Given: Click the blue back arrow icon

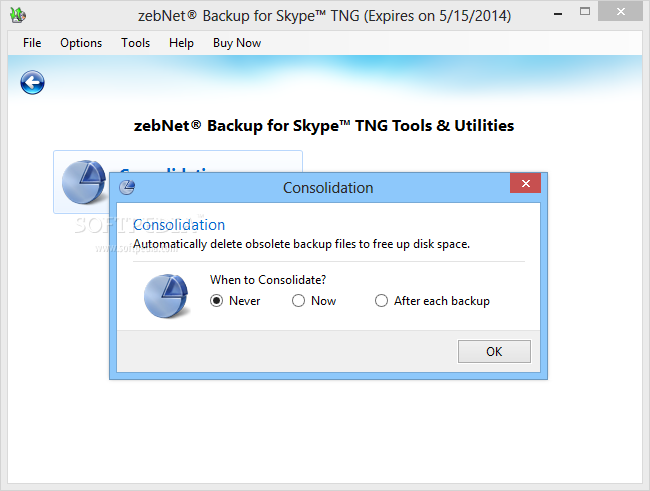Looking at the screenshot, I should click(32, 83).
